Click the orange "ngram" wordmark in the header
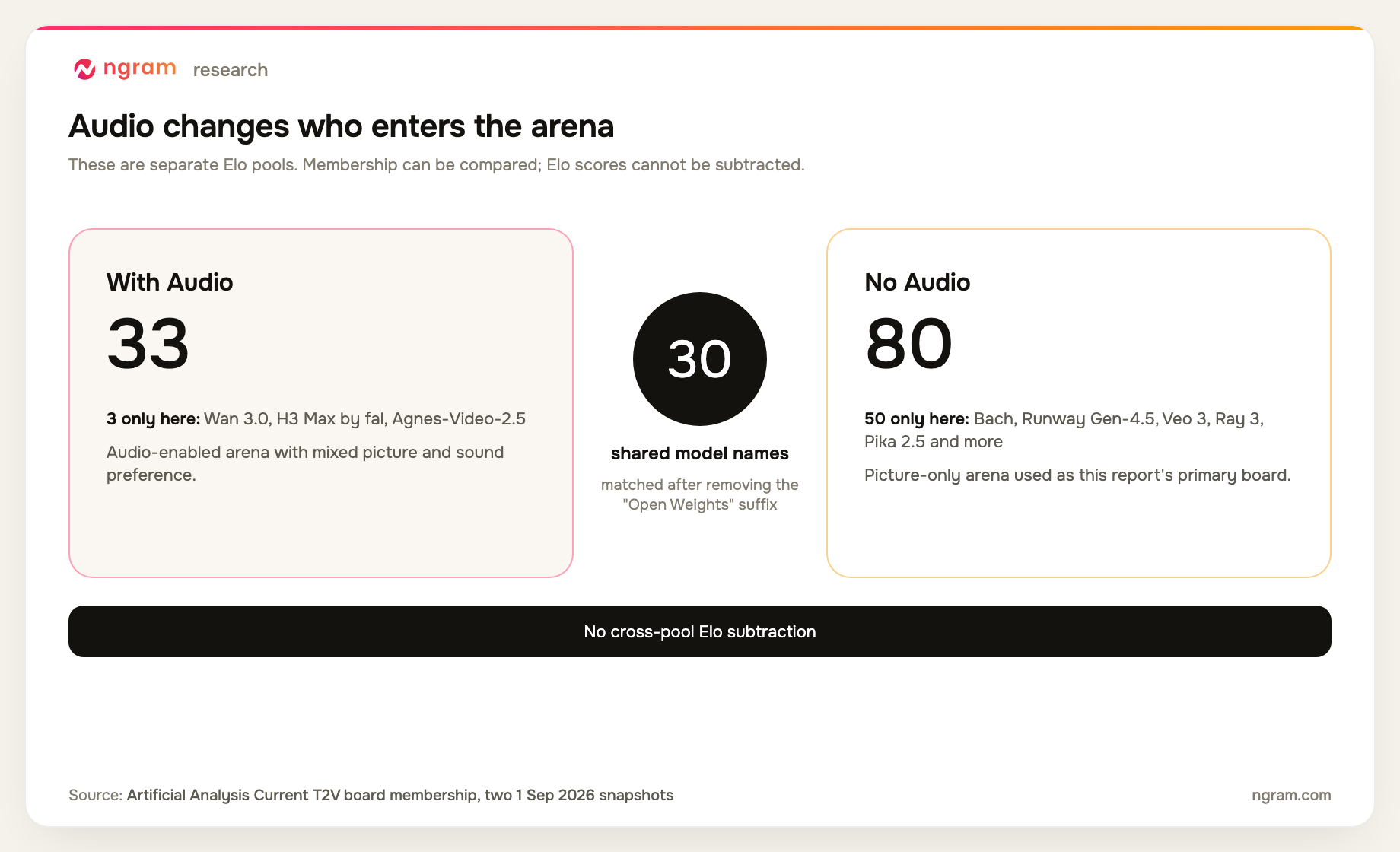The height and width of the screenshot is (852, 1400). (x=140, y=68)
